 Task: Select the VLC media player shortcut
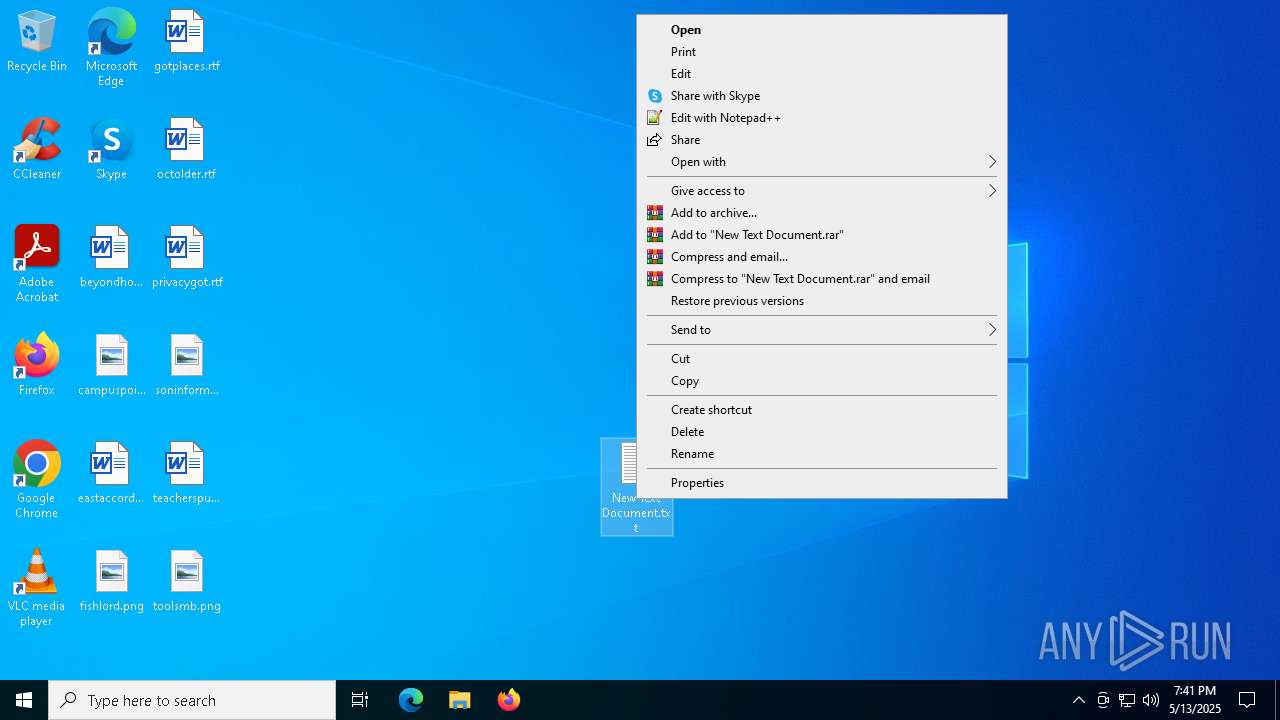(37, 589)
